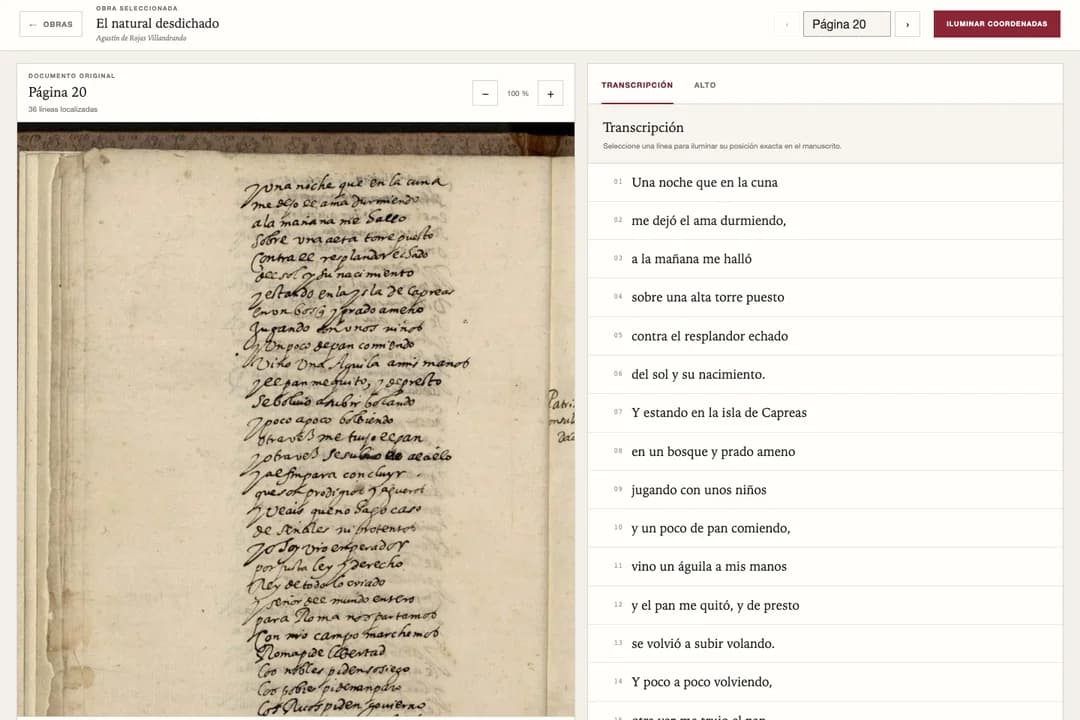Select line 06 'del sol y su nacimiento.'
This screenshot has height=720, width=1080.
click(x=825, y=374)
